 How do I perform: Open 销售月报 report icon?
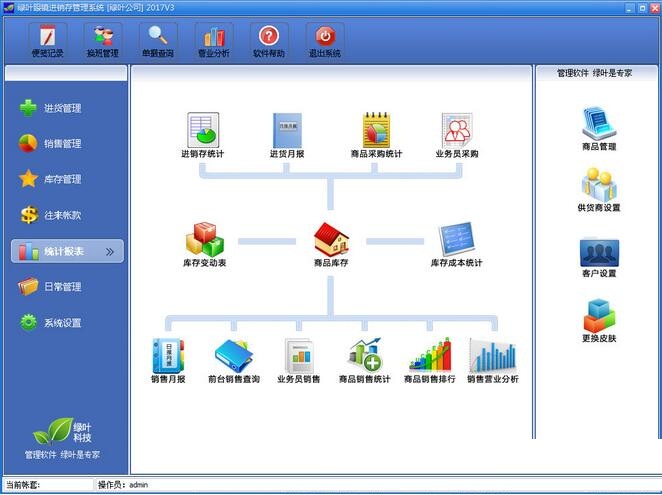coord(168,361)
